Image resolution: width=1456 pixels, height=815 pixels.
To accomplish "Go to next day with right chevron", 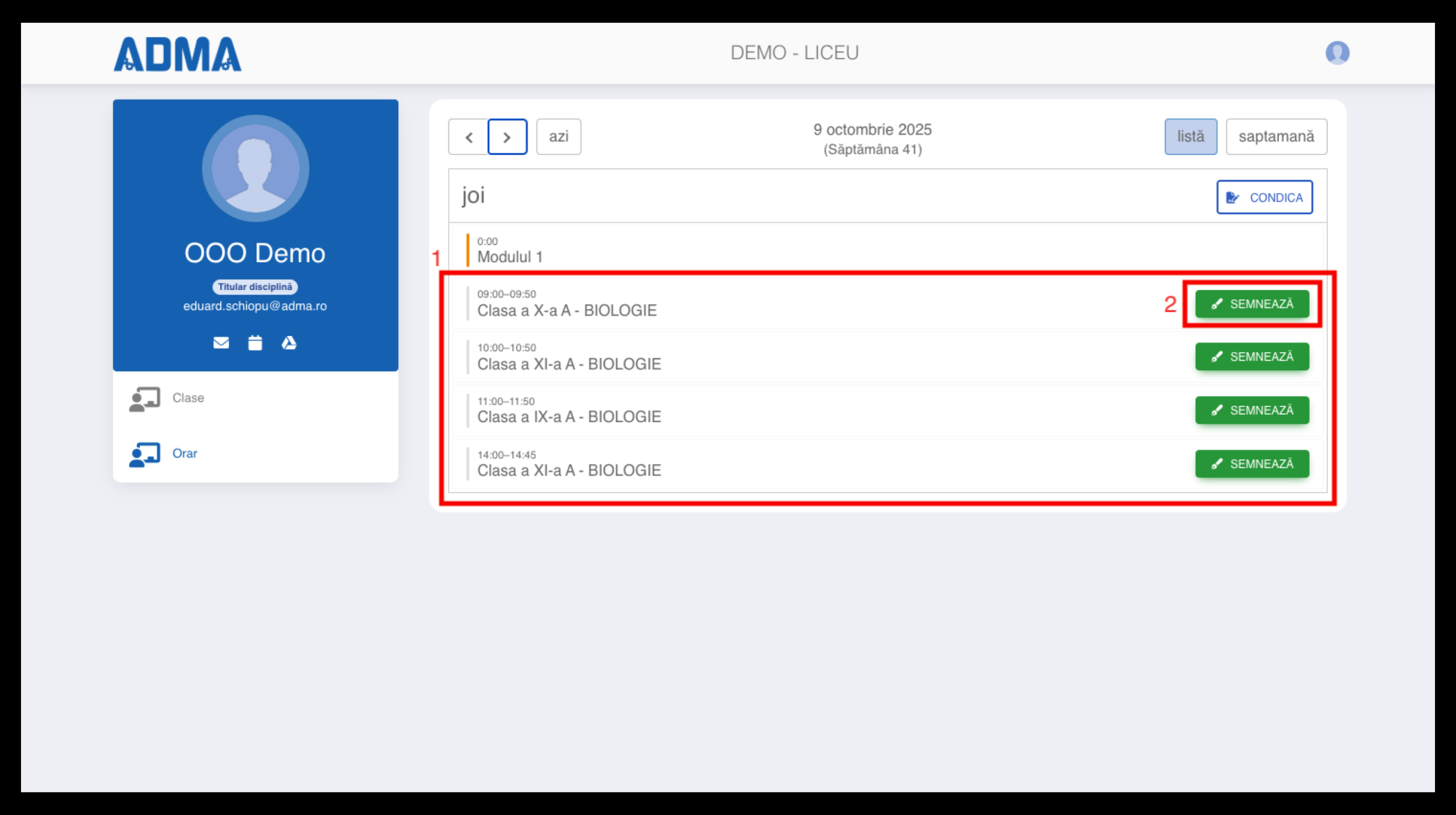I will point(507,137).
